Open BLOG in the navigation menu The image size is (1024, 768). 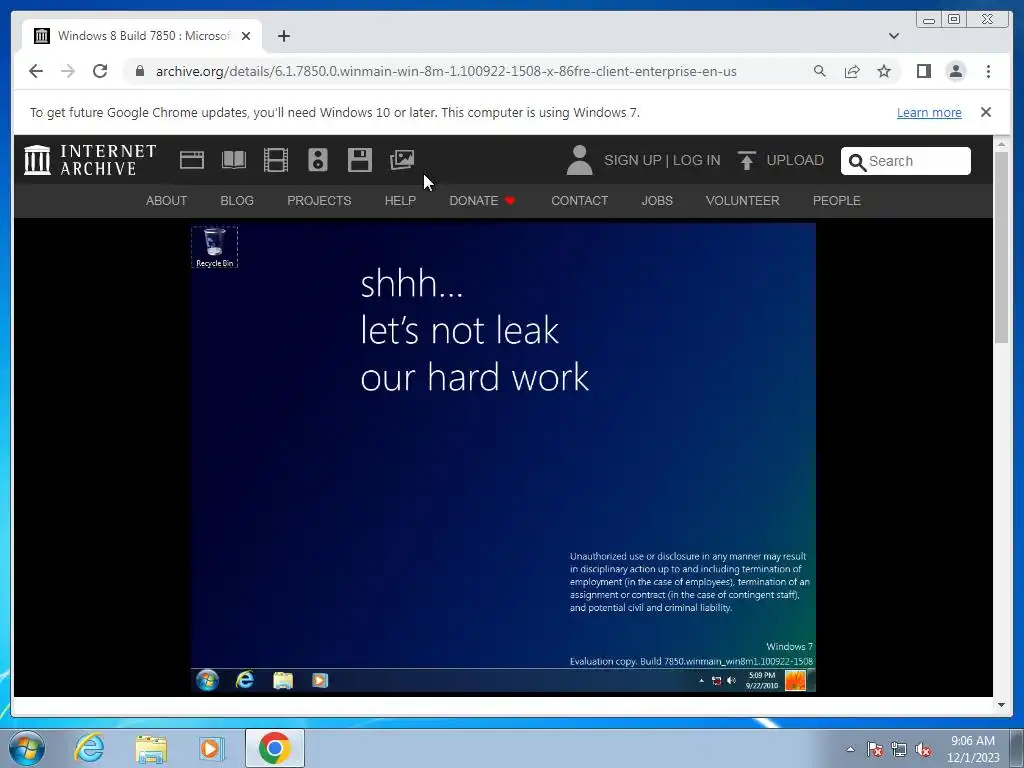(237, 200)
